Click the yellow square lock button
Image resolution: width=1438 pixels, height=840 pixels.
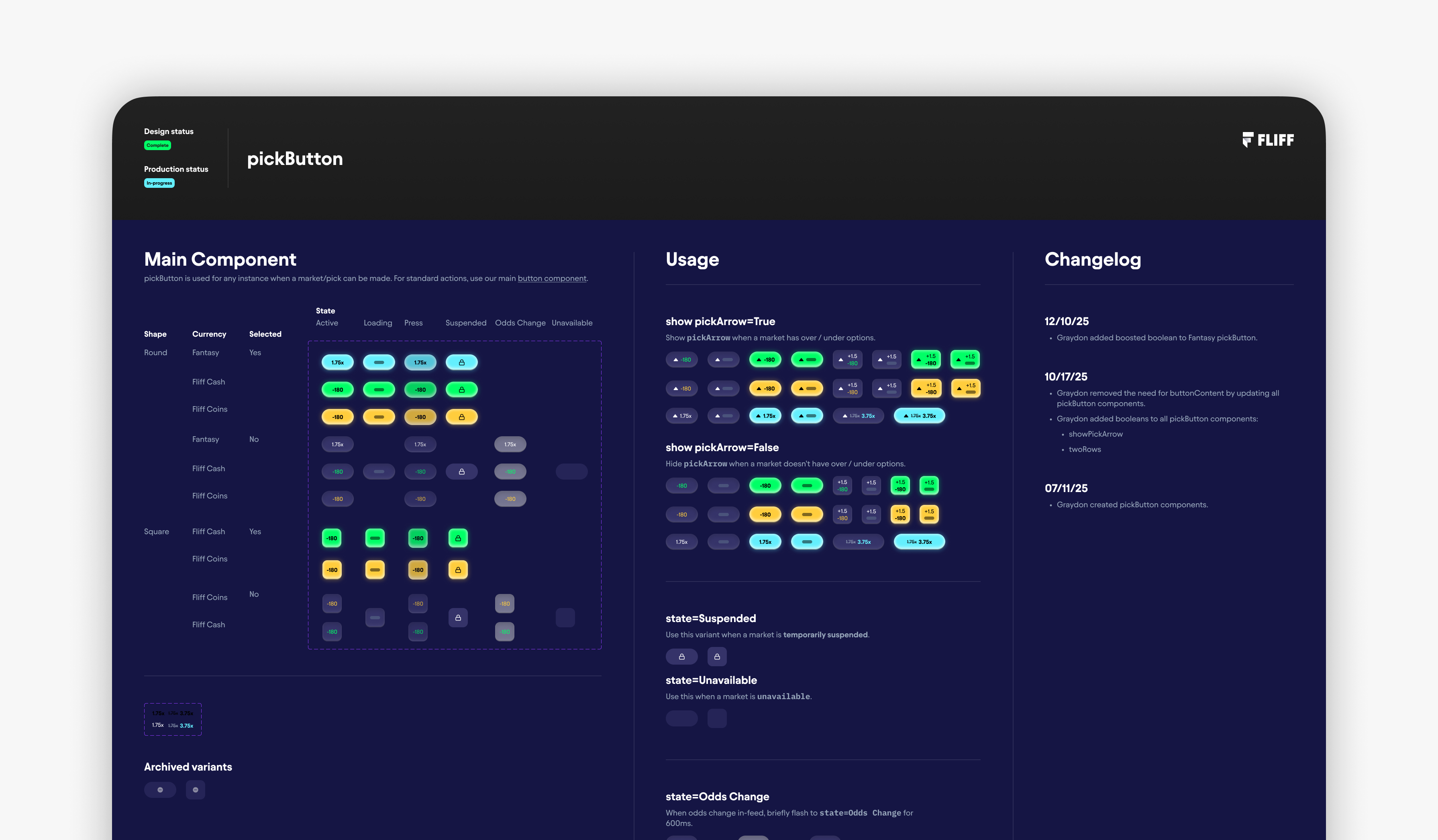[458, 569]
